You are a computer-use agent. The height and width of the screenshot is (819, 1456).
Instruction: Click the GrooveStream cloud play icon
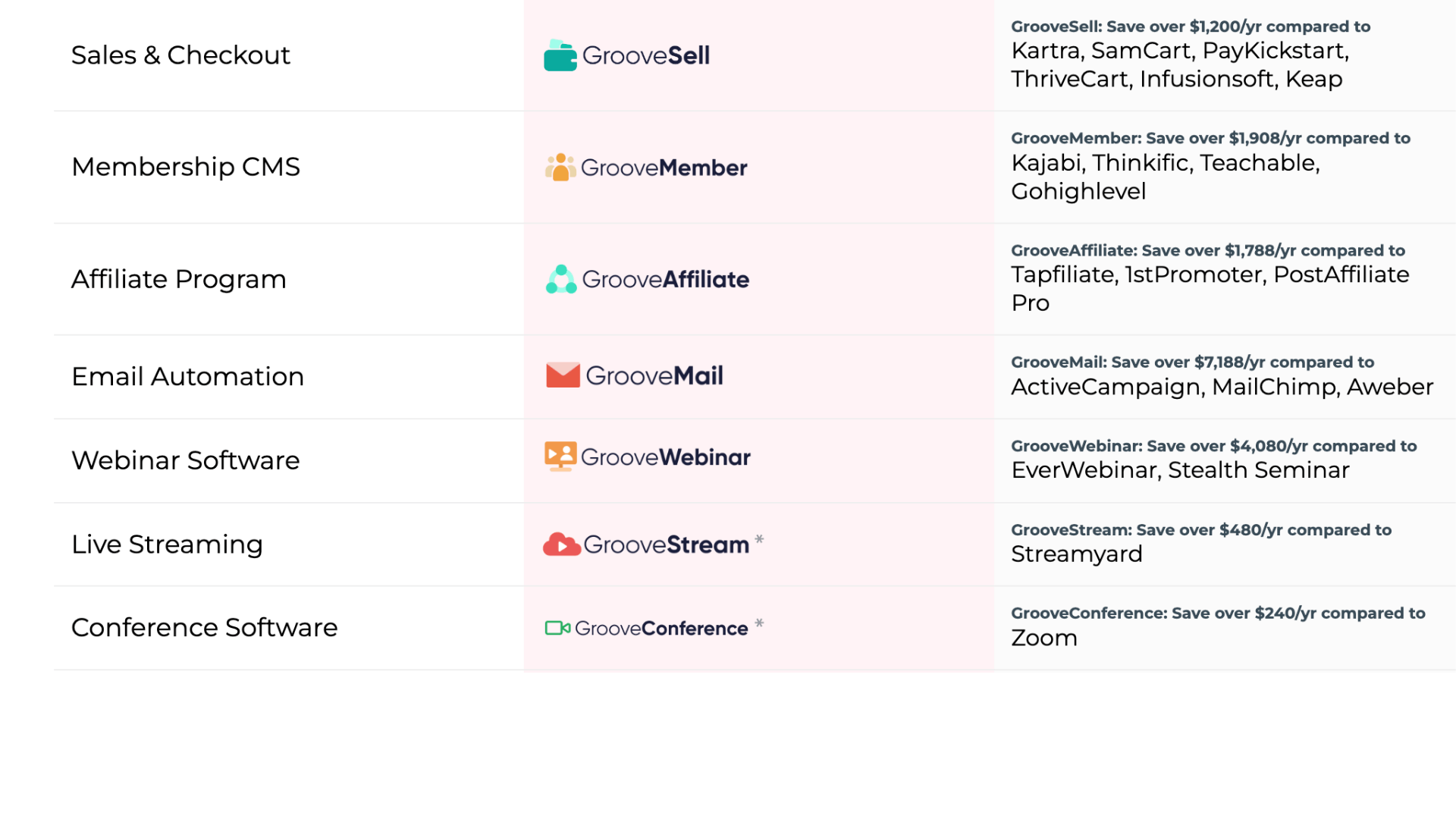[562, 544]
